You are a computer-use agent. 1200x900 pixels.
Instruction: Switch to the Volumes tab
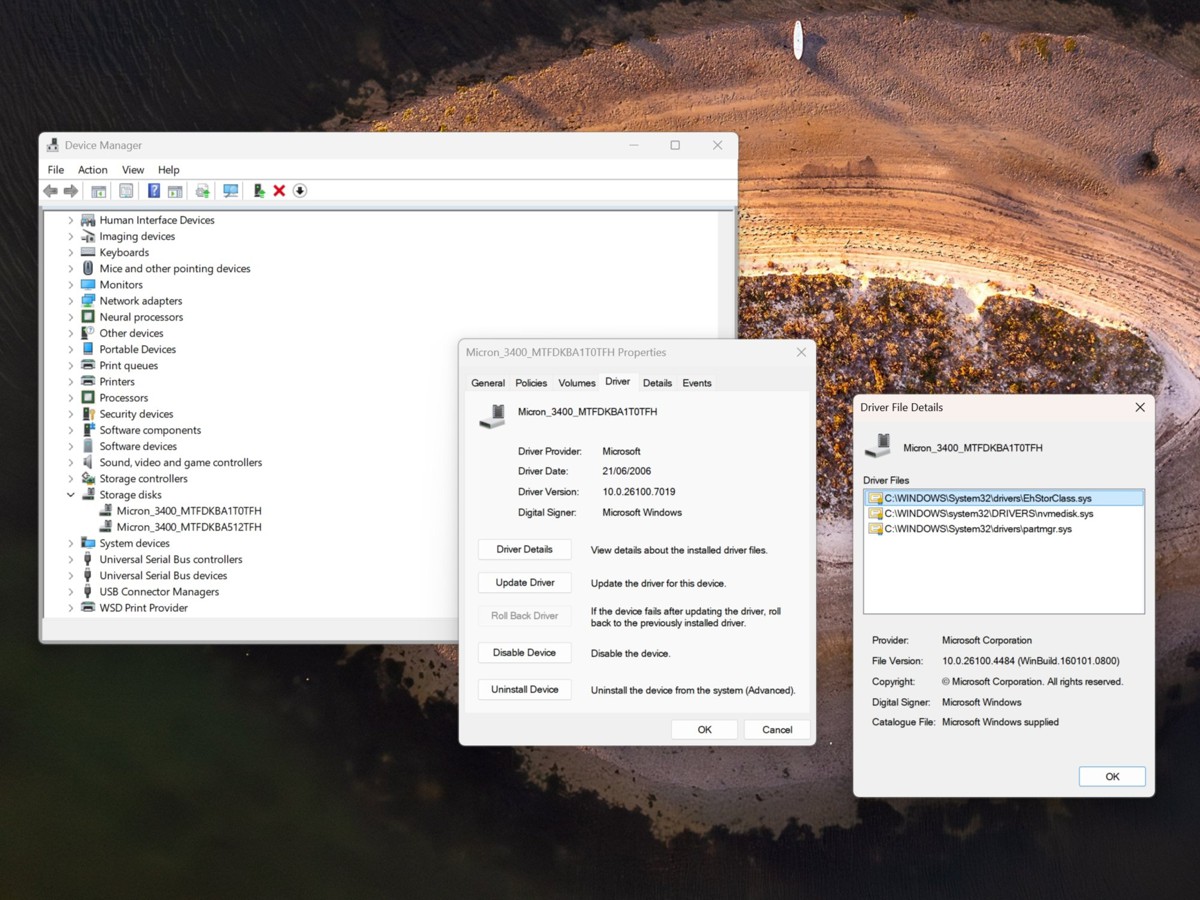(x=577, y=382)
